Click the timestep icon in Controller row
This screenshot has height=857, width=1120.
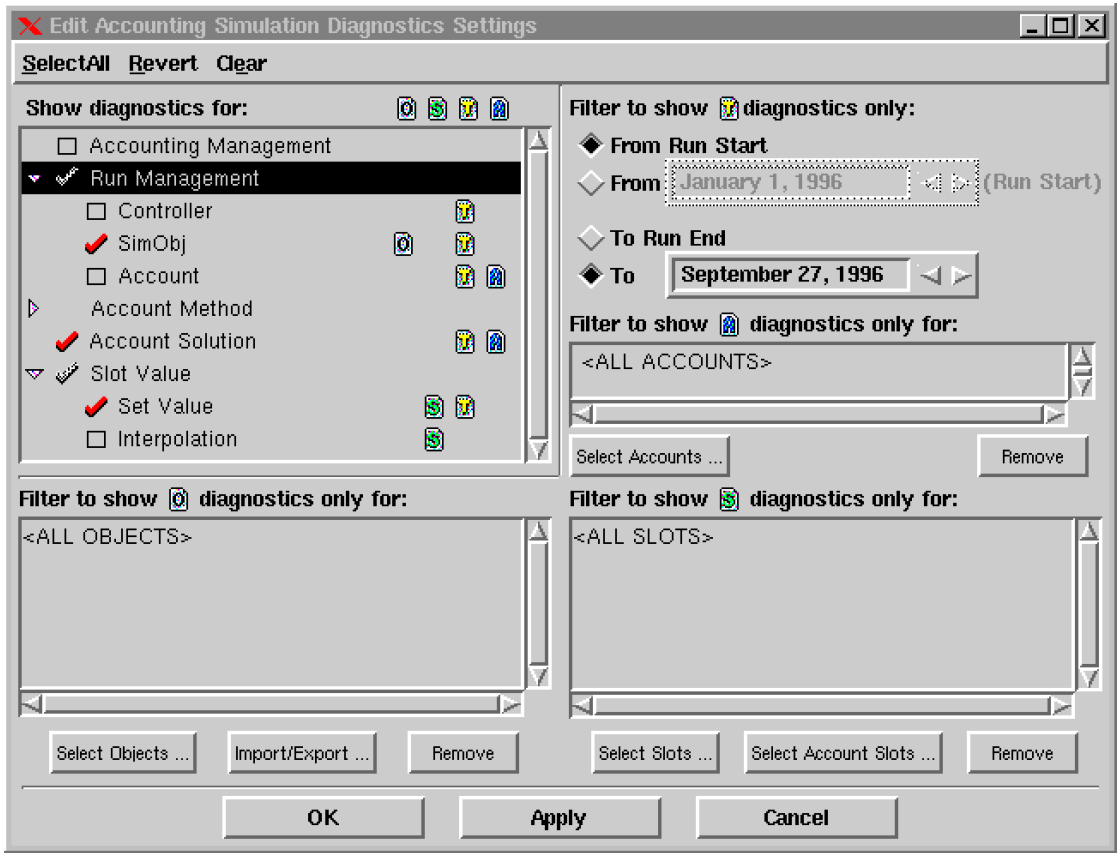(465, 211)
